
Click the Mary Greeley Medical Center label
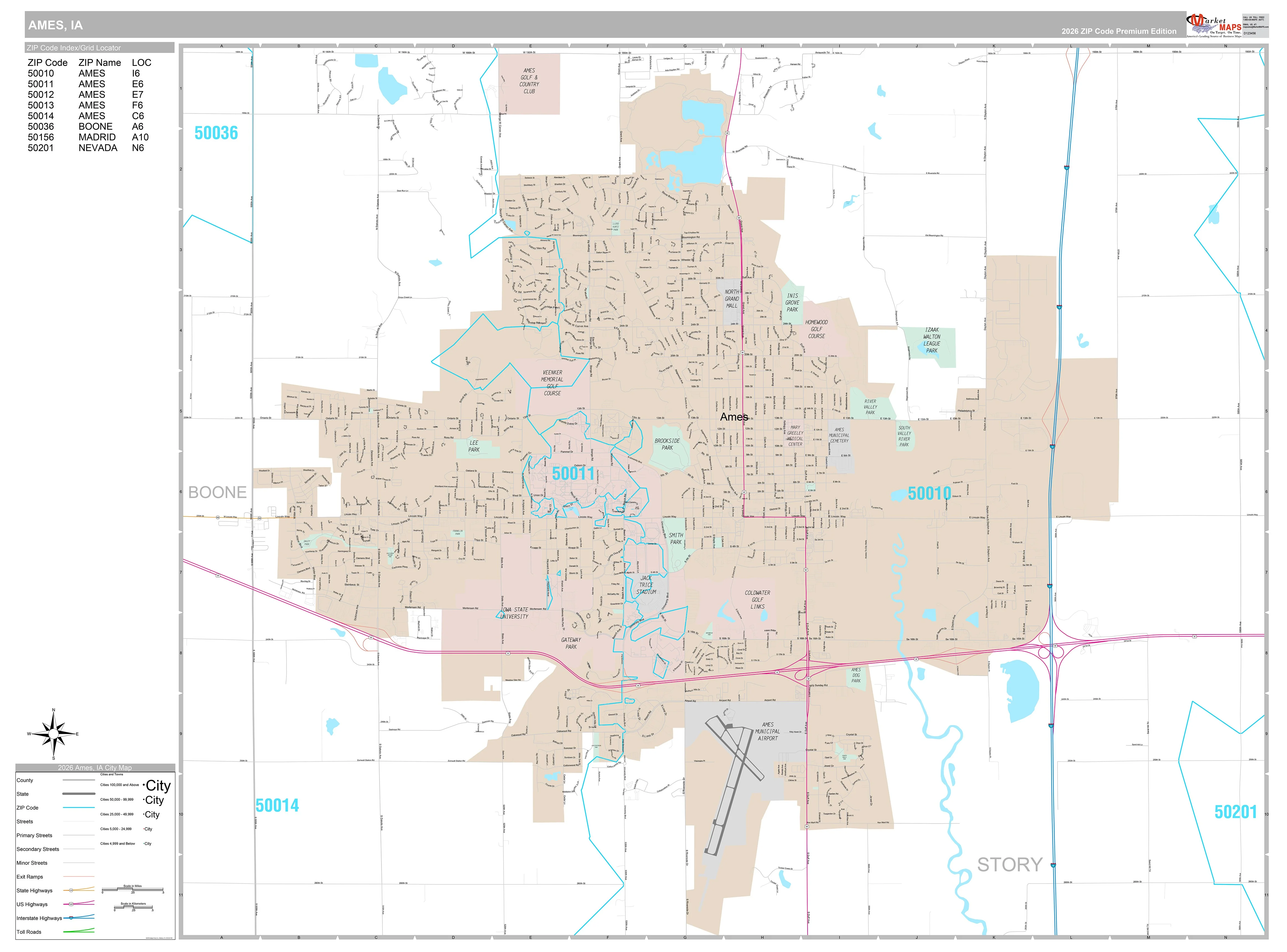pos(795,436)
